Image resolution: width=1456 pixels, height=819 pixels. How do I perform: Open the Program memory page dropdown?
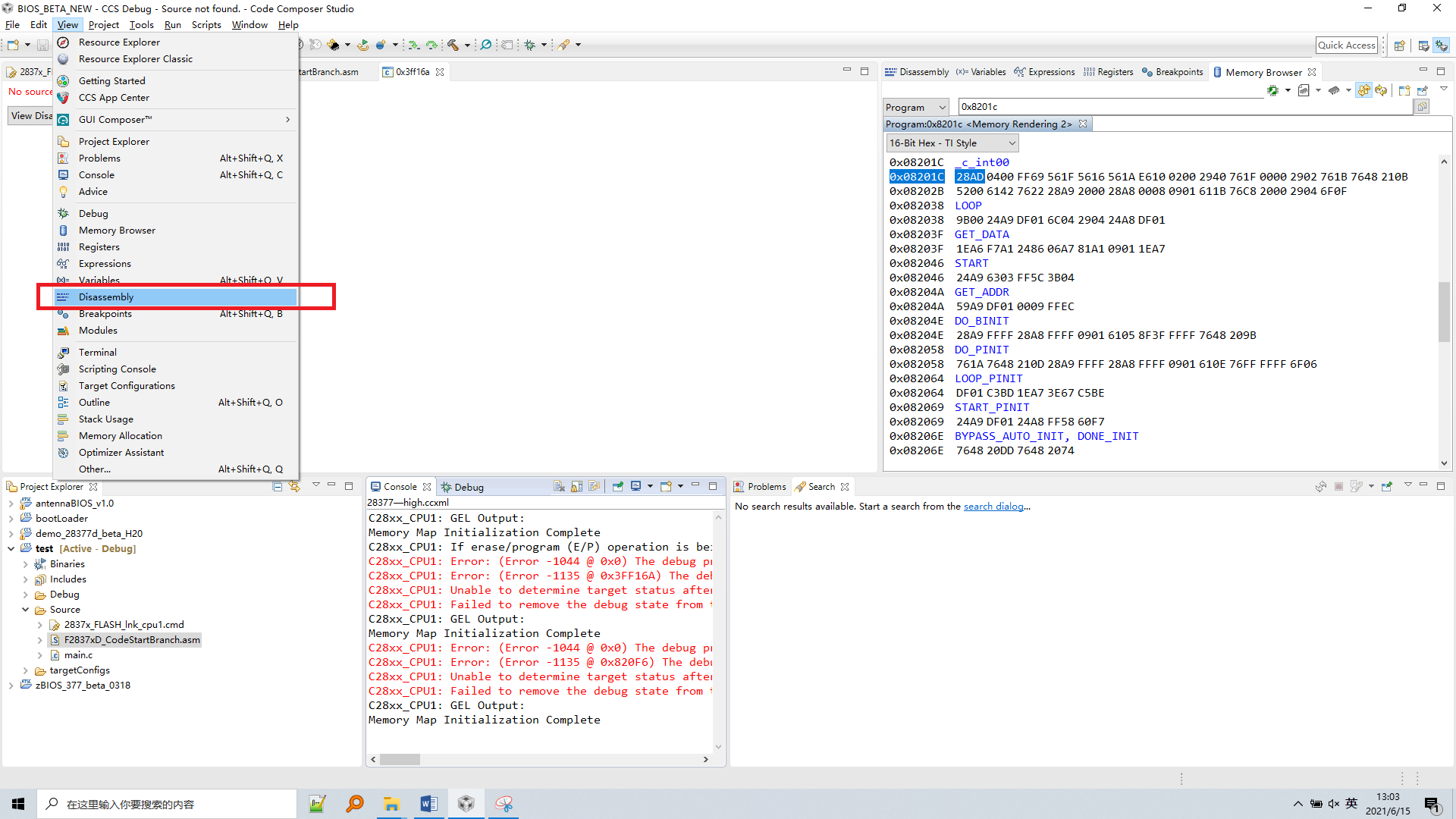click(916, 107)
